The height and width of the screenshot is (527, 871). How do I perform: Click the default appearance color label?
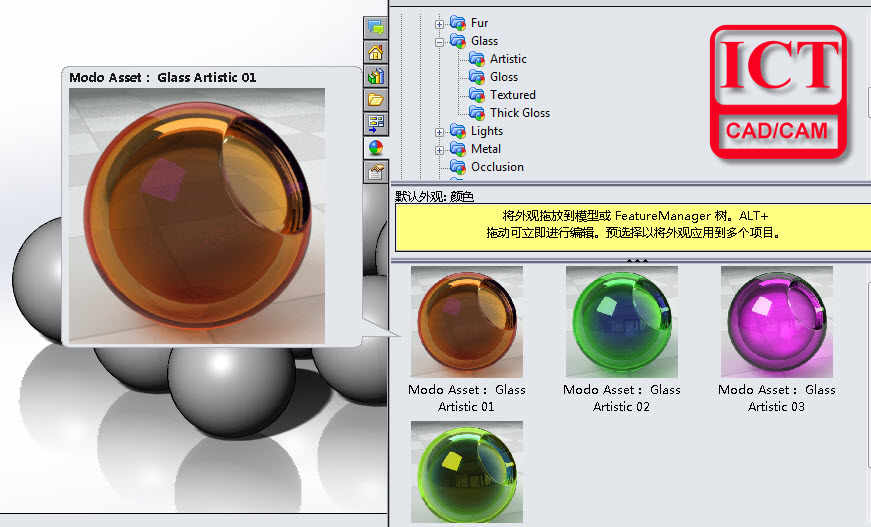point(434,196)
